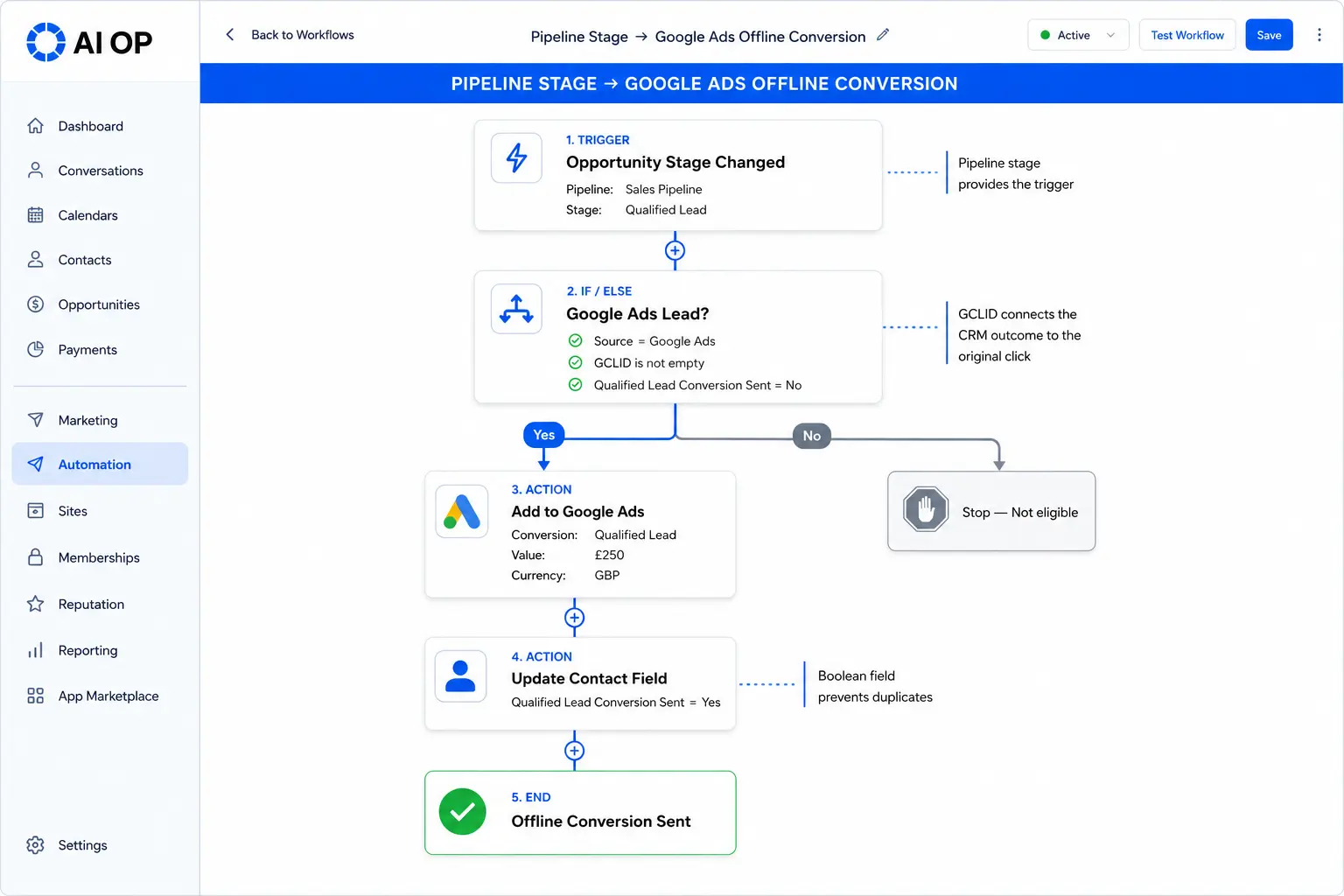Click Qualified Lead Conversion Sent = No check
The width and height of the screenshot is (1344, 896).
coord(575,384)
